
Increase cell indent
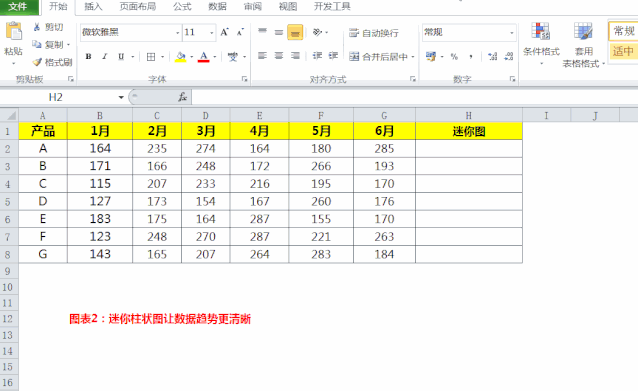tap(333, 55)
